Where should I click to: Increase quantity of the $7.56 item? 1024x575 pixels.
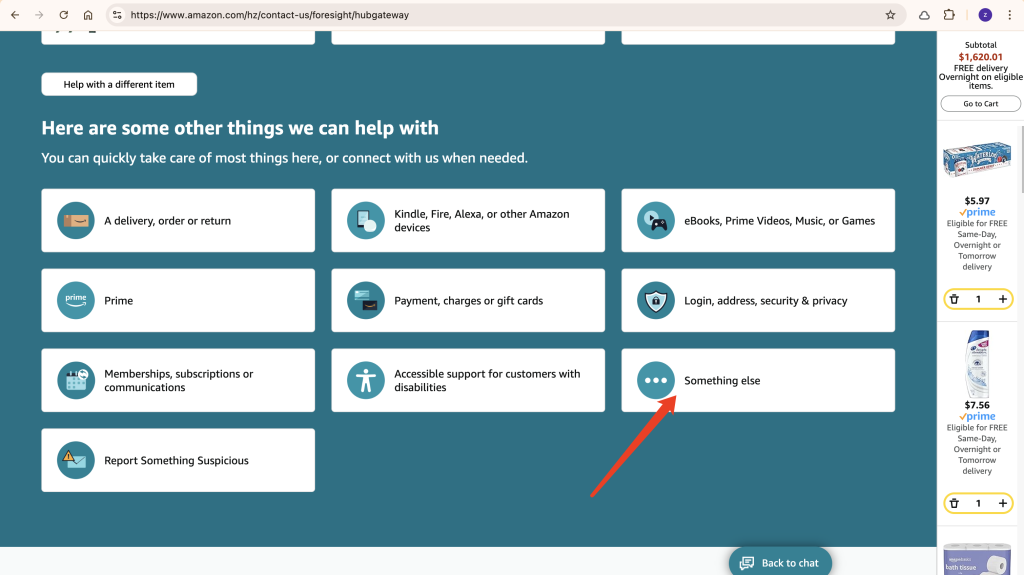click(1002, 503)
